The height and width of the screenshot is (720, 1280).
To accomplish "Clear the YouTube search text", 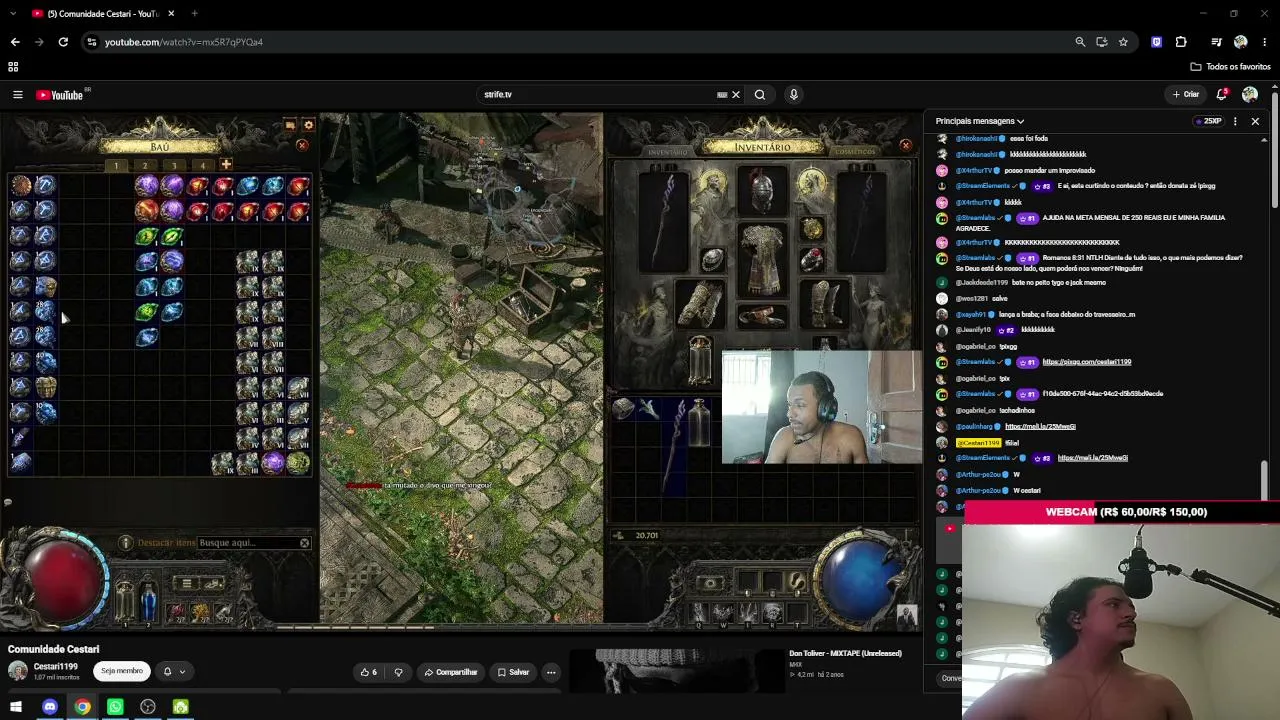I will 735,95.
